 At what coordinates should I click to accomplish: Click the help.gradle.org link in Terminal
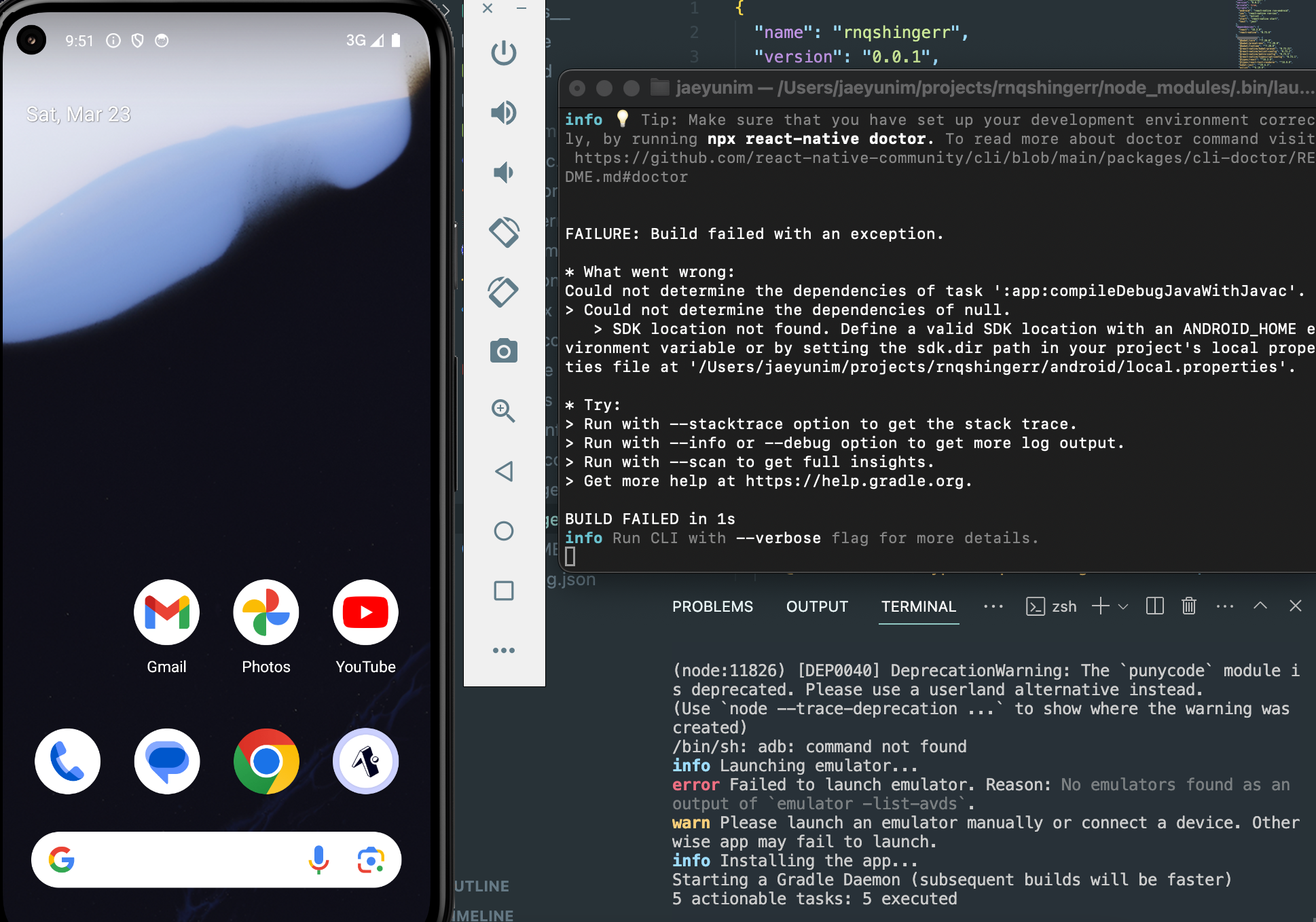pos(854,481)
